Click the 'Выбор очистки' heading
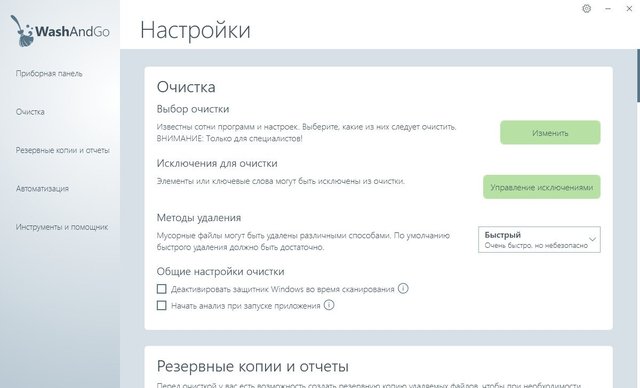 pos(193,109)
